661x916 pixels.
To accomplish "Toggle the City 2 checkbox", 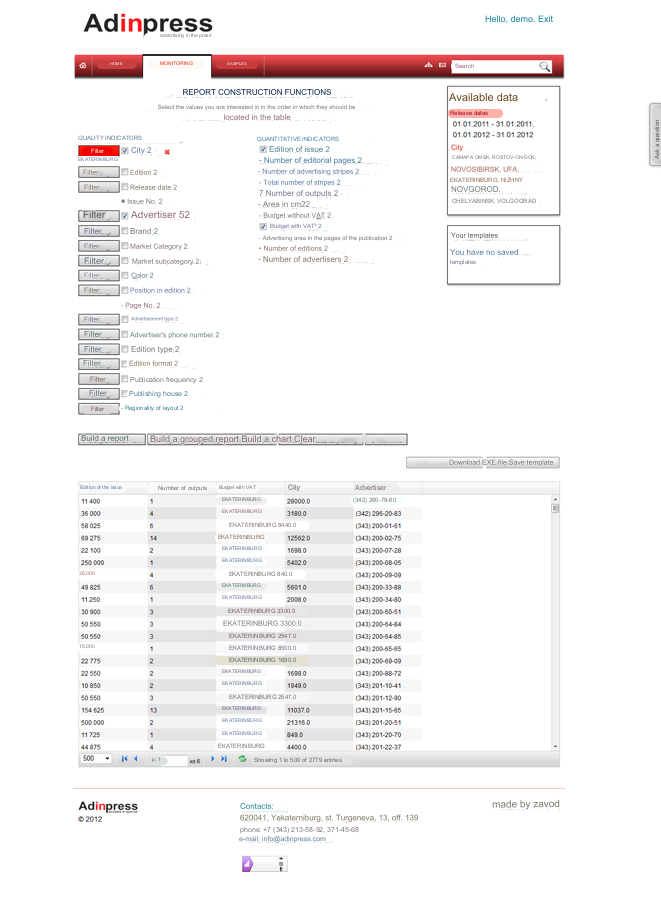I will (125, 151).
